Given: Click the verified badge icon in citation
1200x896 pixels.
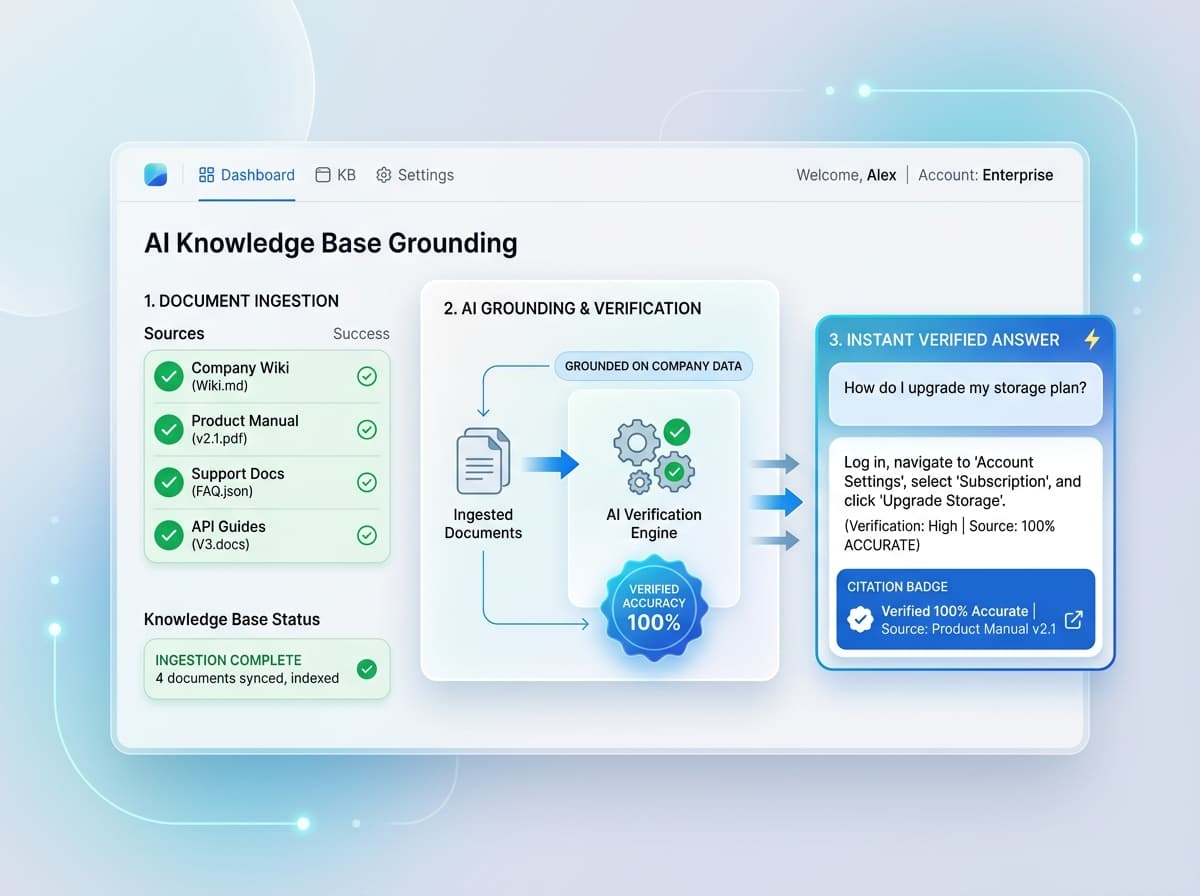Looking at the screenshot, I should click(x=859, y=620).
